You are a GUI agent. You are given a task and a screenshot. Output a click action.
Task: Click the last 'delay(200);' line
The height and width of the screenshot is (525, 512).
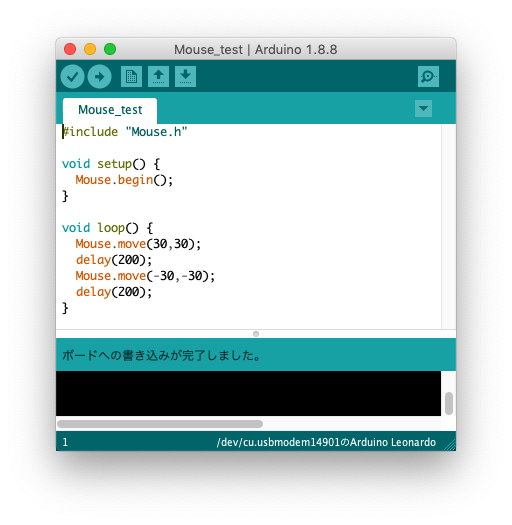114,292
